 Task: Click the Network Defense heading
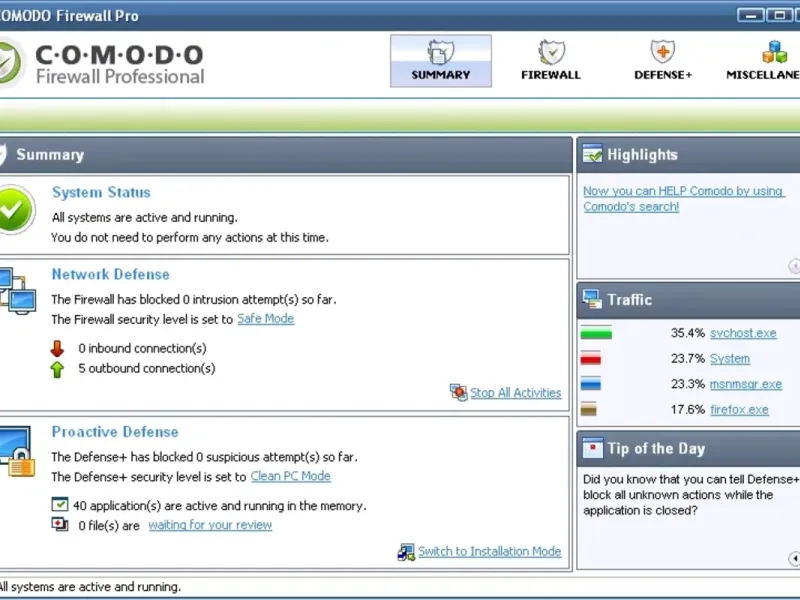pos(111,274)
